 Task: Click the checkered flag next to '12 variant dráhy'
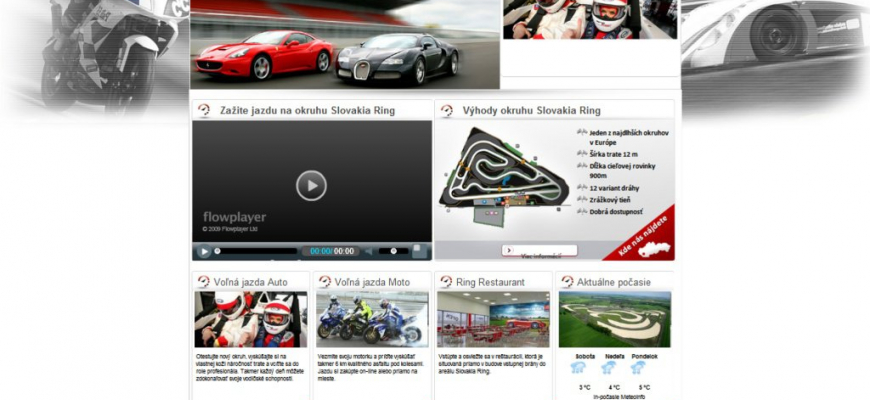click(582, 188)
